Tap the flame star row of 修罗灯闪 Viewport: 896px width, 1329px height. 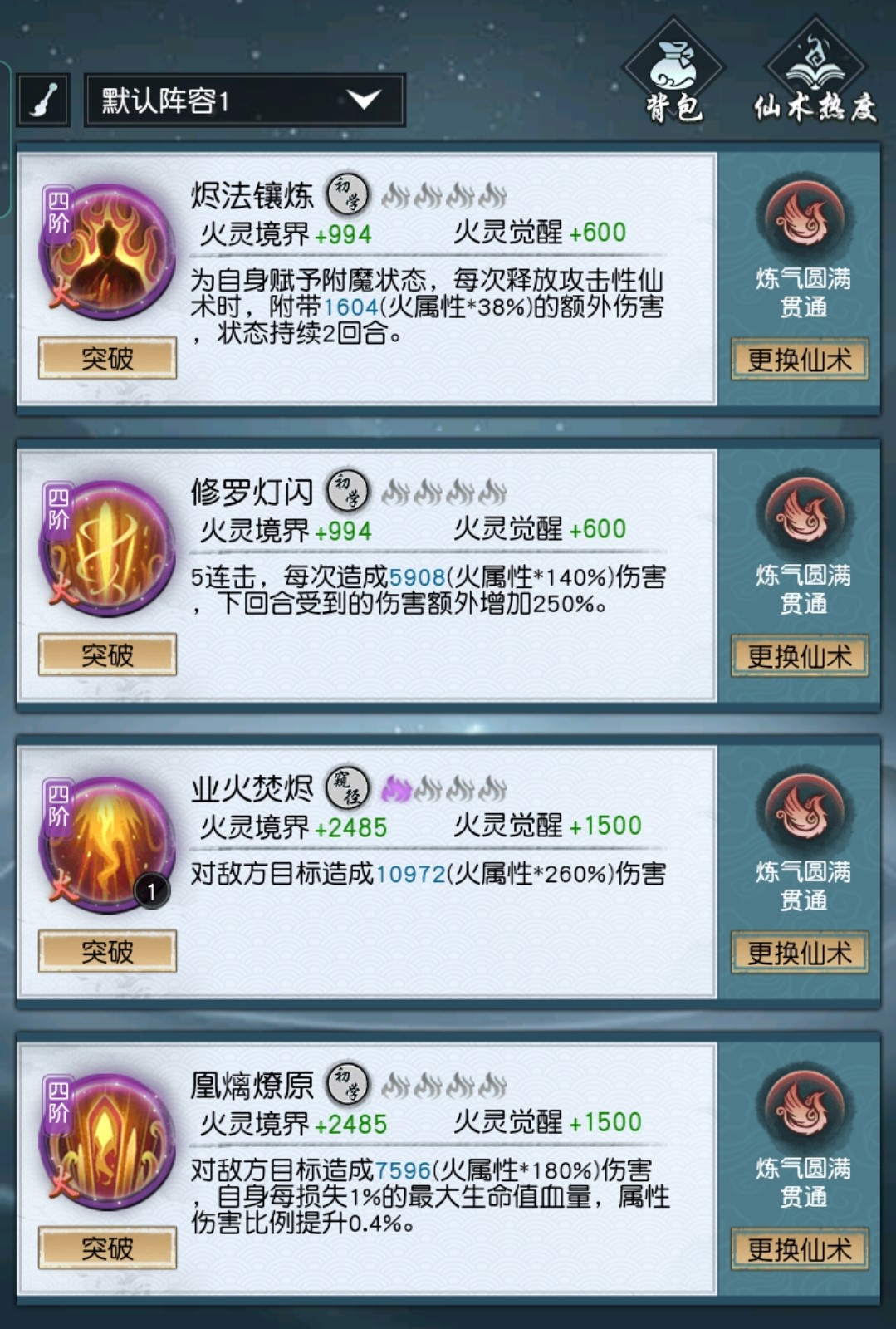[444, 492]
